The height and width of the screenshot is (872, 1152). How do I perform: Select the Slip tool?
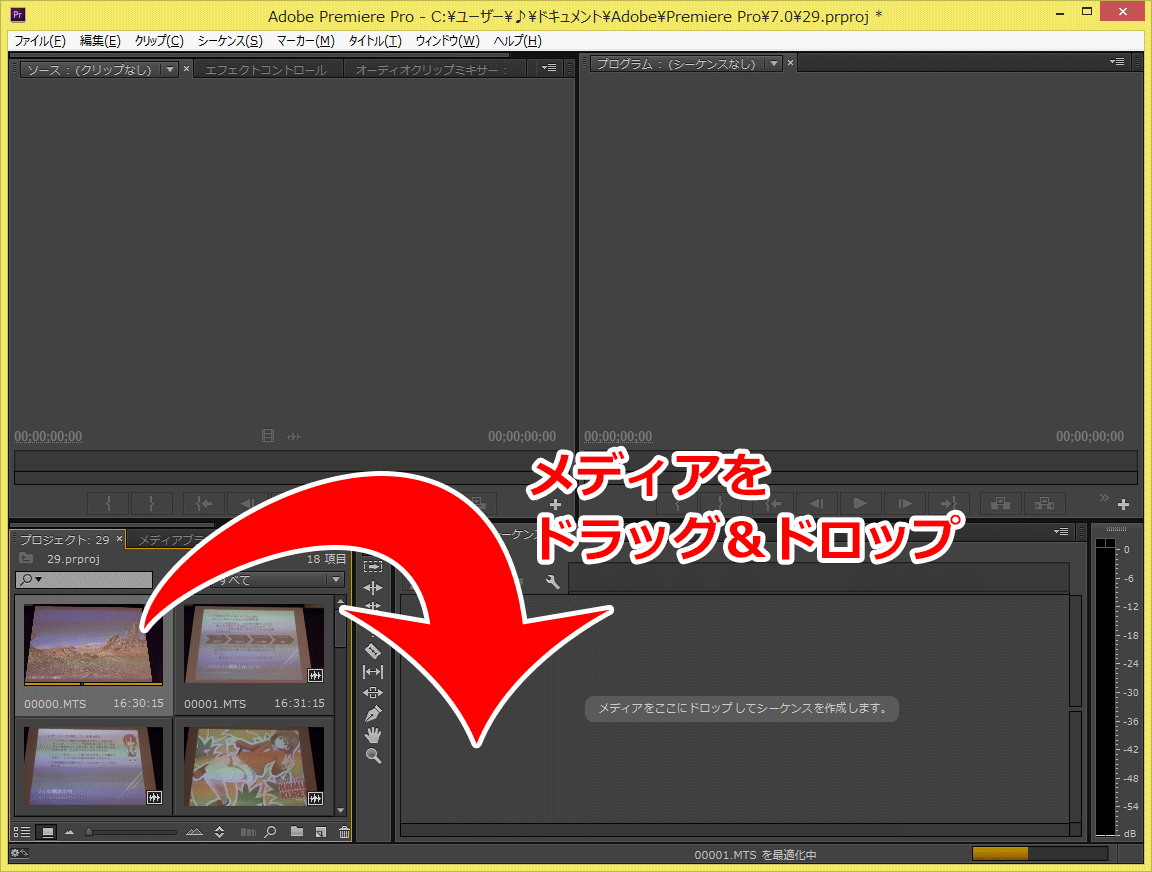click(x=373, y=672)
